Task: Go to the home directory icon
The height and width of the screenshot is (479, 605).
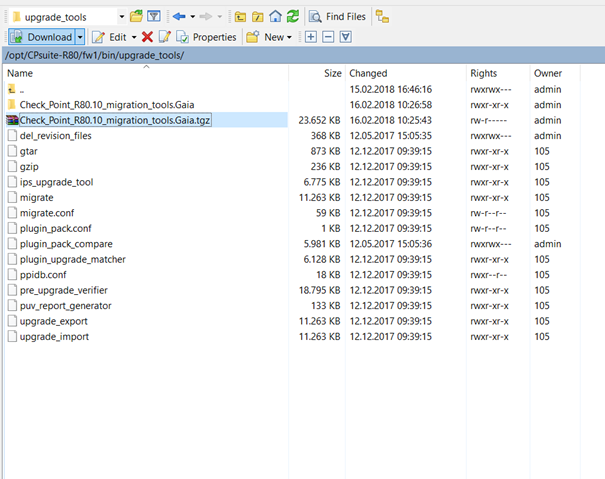Action: [x=275, y=17]
